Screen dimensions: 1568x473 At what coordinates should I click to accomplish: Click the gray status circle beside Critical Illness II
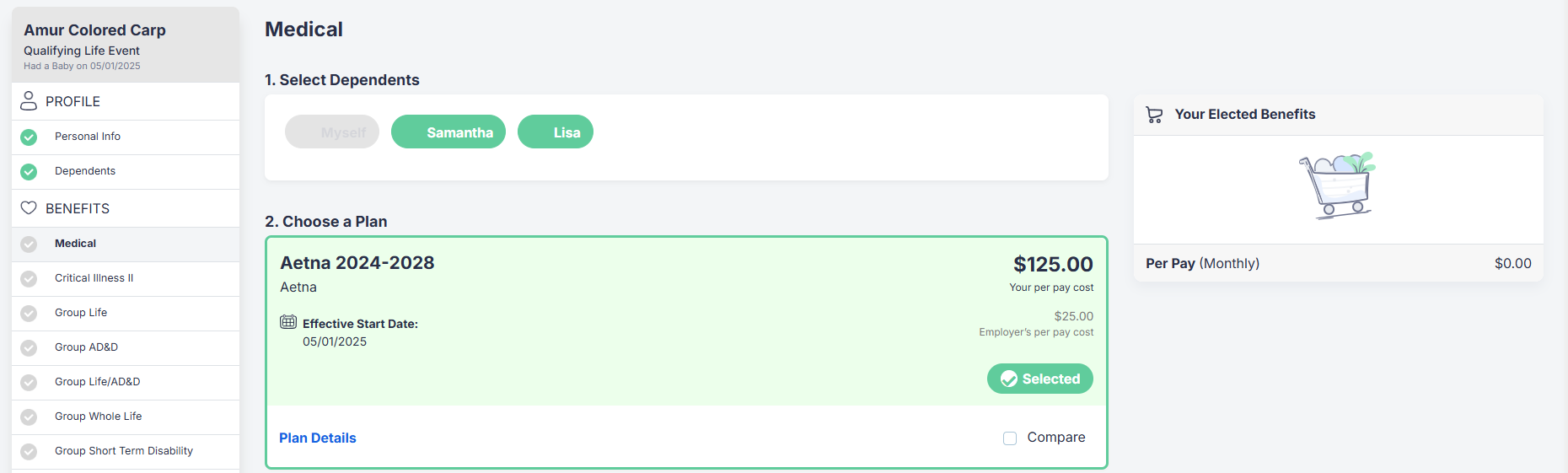(x=29, y=278)
